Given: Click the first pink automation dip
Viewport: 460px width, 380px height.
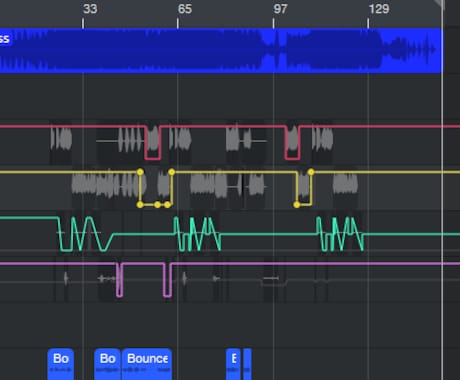Looking at the screenshot, I should 119,280.
